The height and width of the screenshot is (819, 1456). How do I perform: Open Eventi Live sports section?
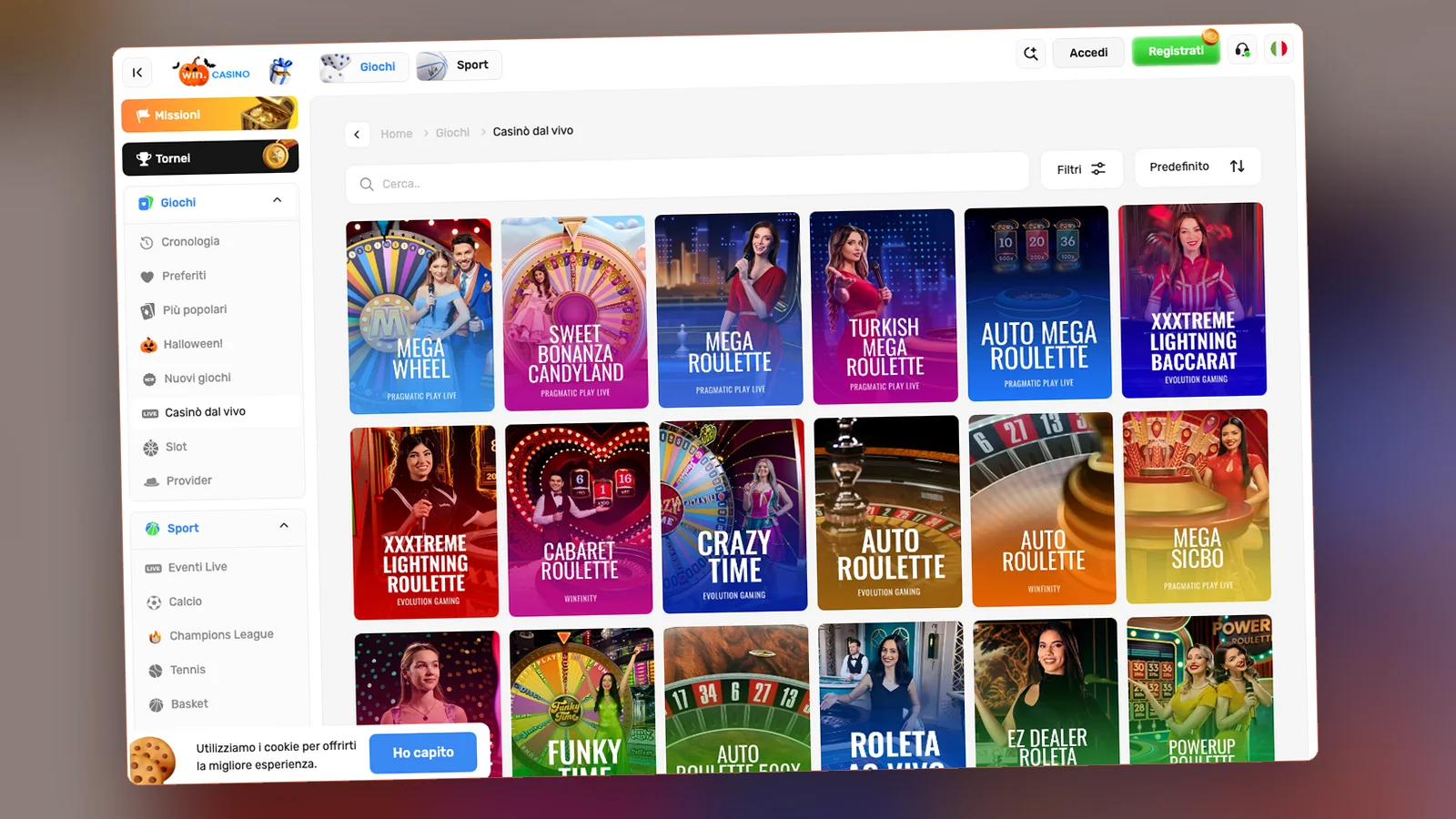(186, 567)
